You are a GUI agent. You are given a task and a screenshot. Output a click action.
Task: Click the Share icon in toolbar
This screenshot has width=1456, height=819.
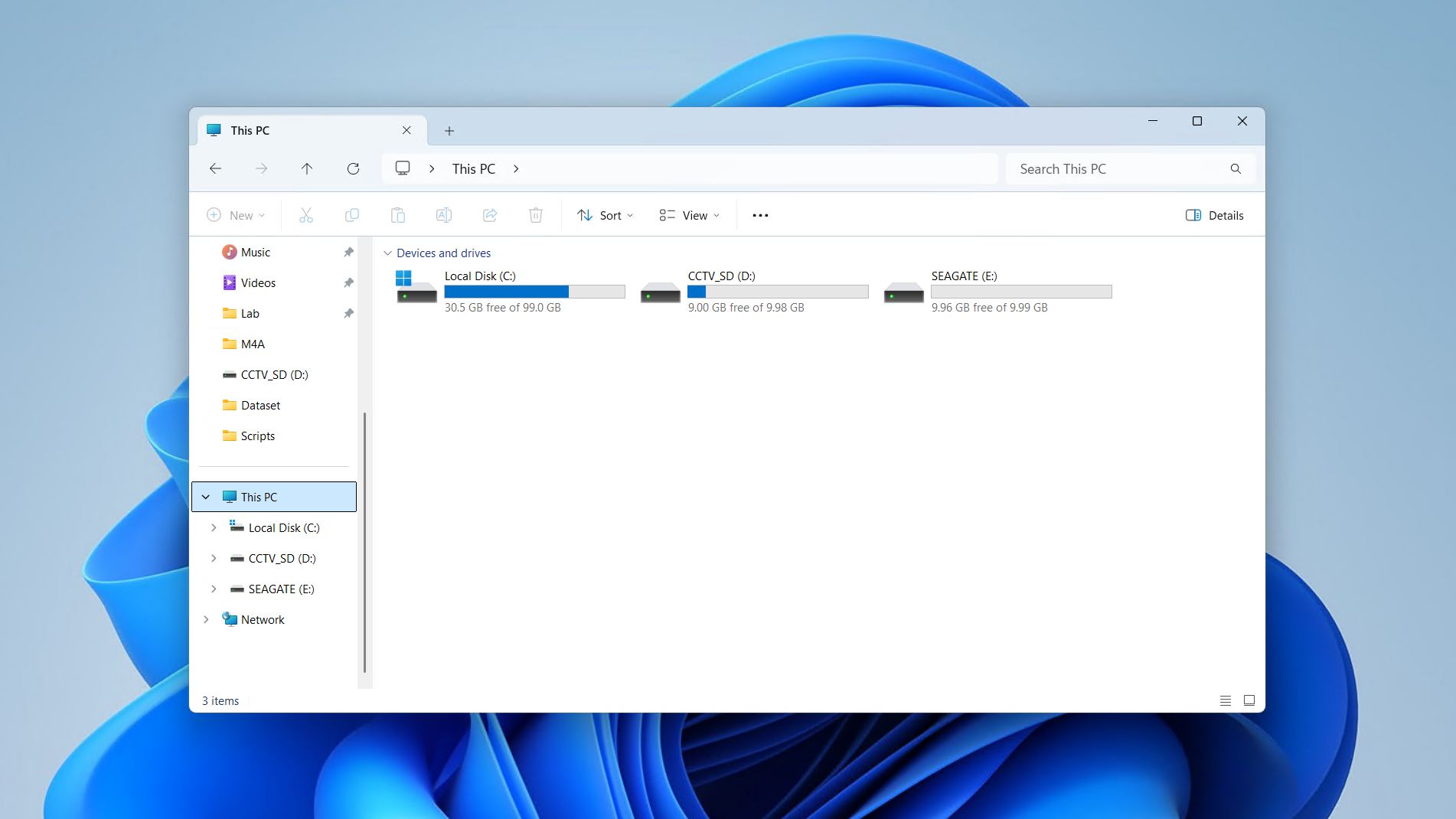pos(490,215)
